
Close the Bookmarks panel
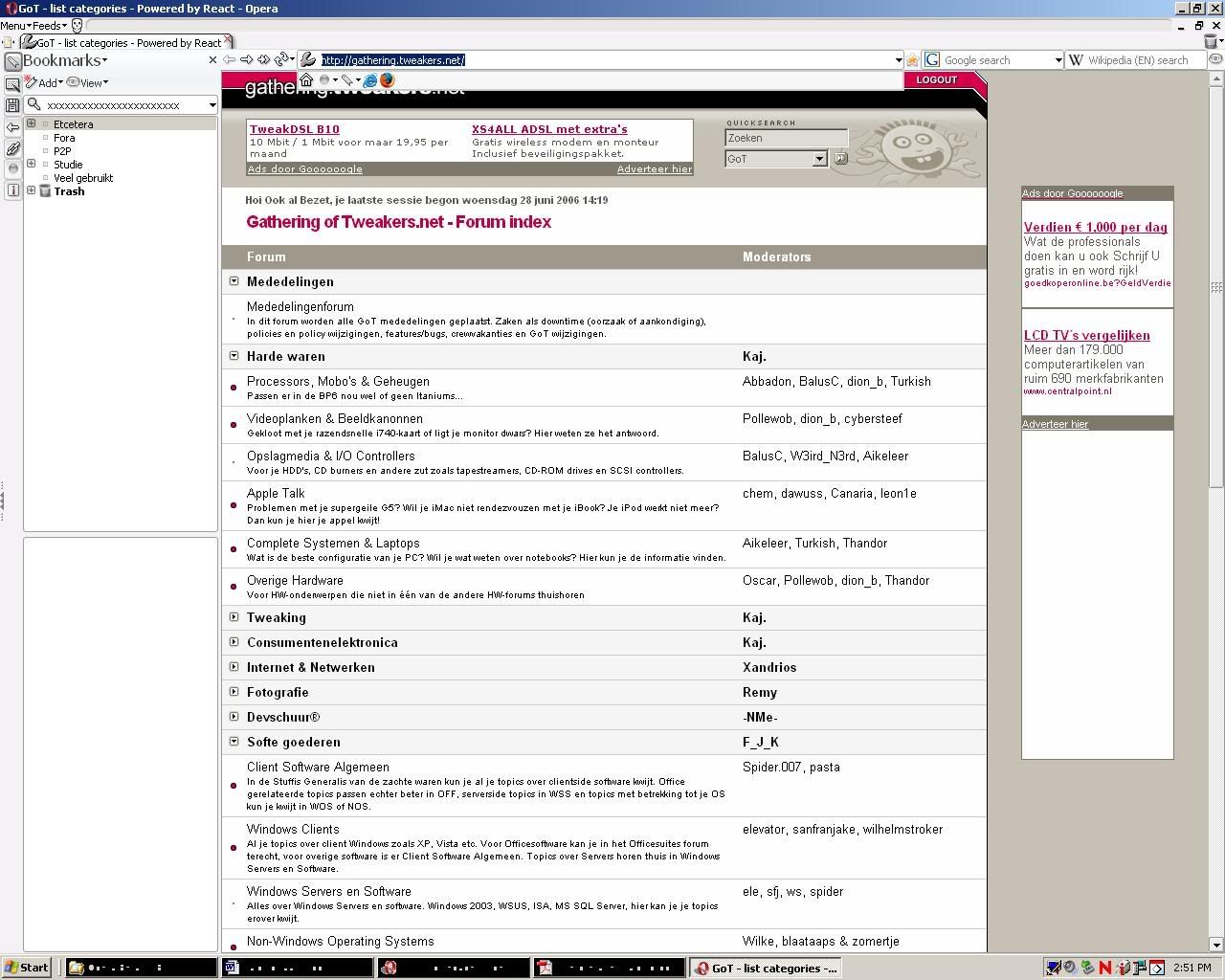click(x=212, y=60)
